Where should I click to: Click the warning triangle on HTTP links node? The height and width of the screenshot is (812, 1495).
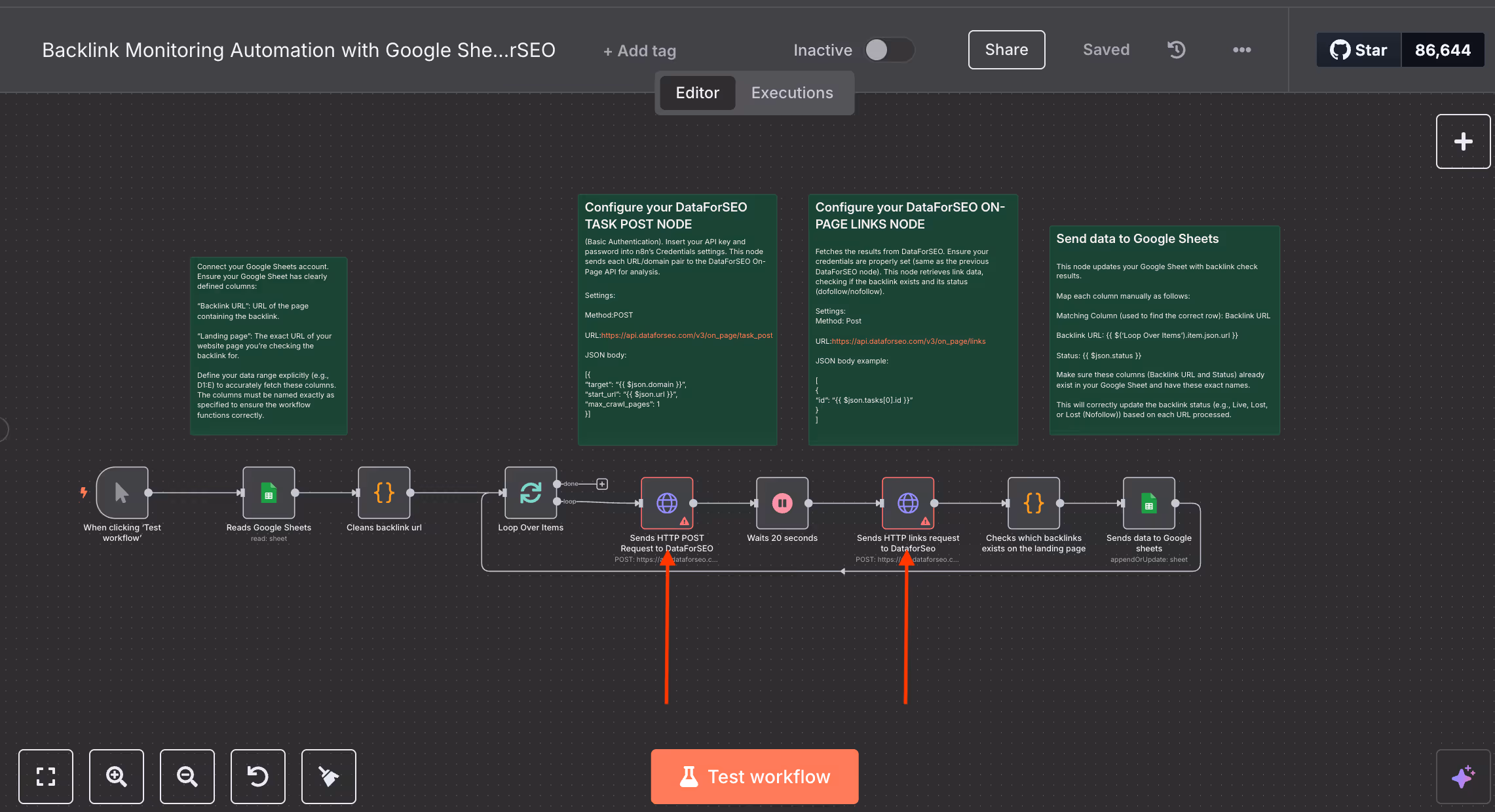pyautogui.click(x=925, y=521)
